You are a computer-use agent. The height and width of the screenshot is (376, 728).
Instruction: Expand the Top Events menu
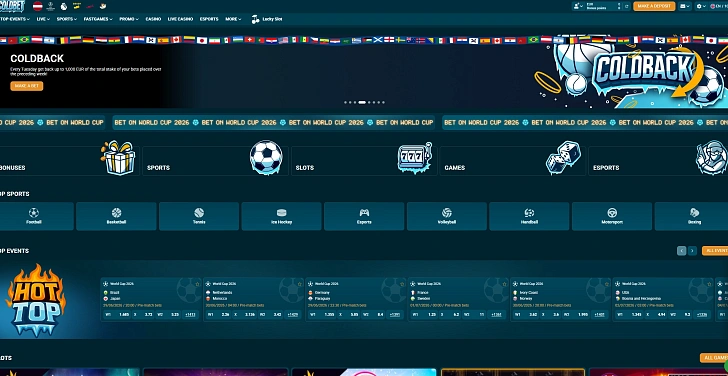pos(15,19)
